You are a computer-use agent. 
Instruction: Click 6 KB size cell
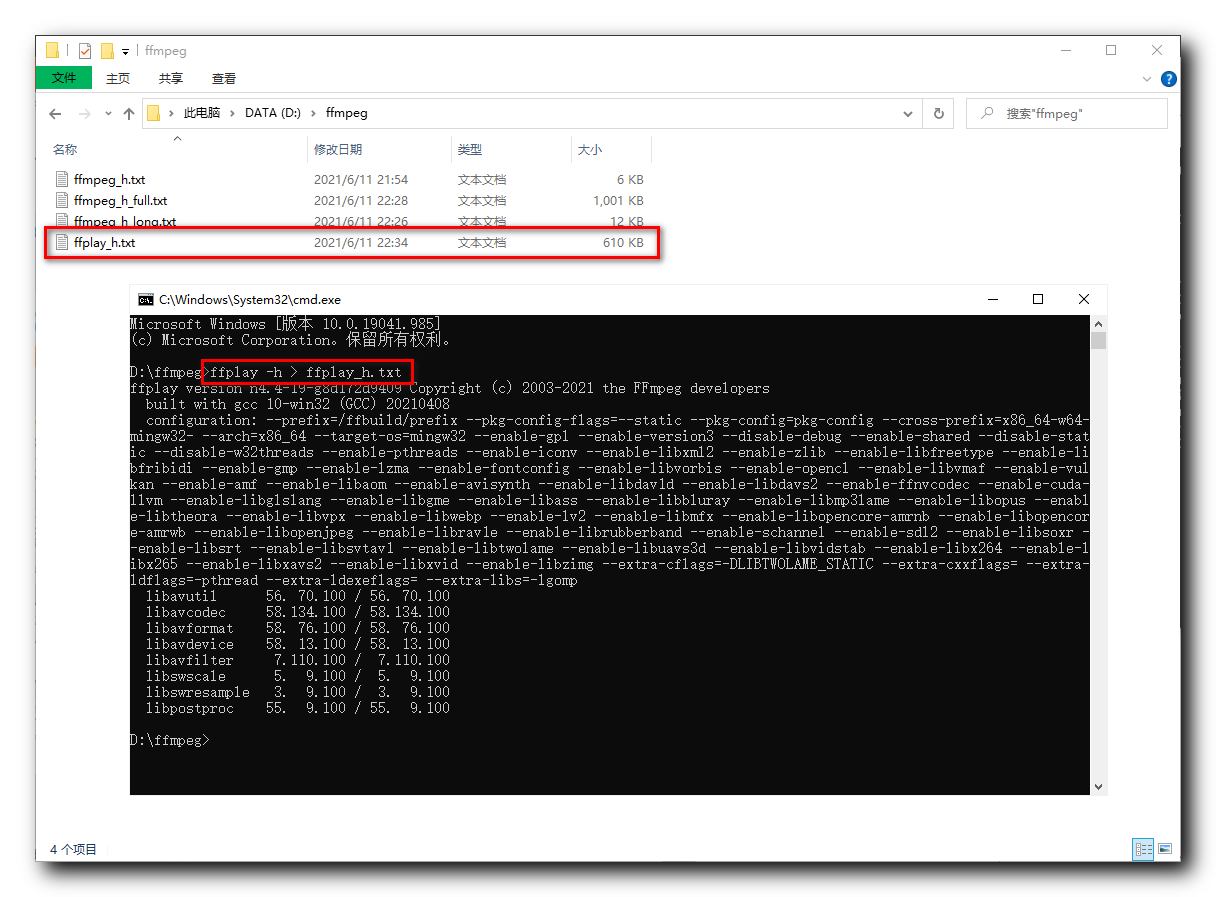(x=630, y=180)
